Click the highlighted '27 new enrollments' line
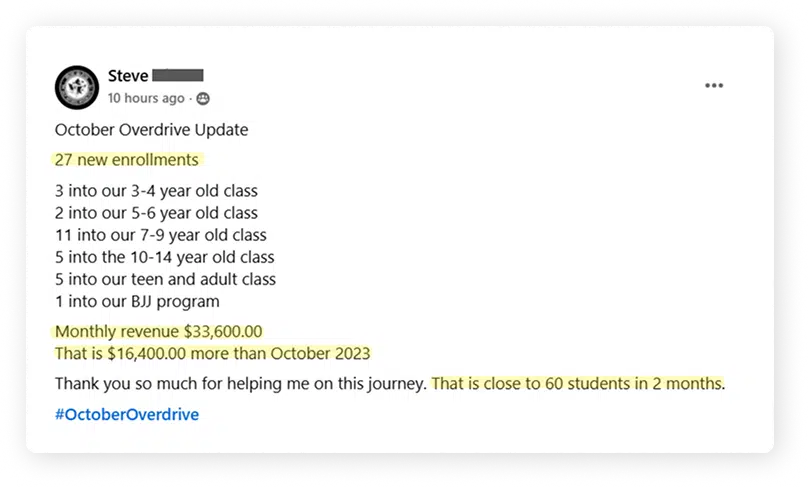This screenshot has width=808, height=487. 127,160
